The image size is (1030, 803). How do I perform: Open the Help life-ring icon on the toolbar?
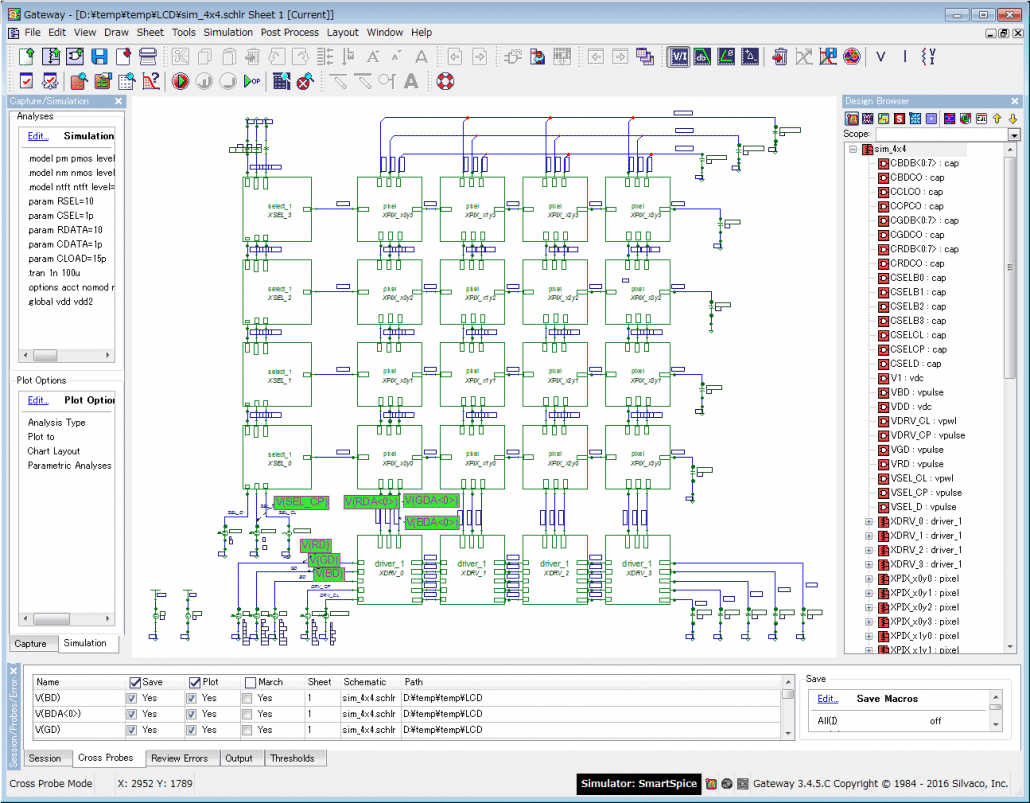tap(445, 81)
